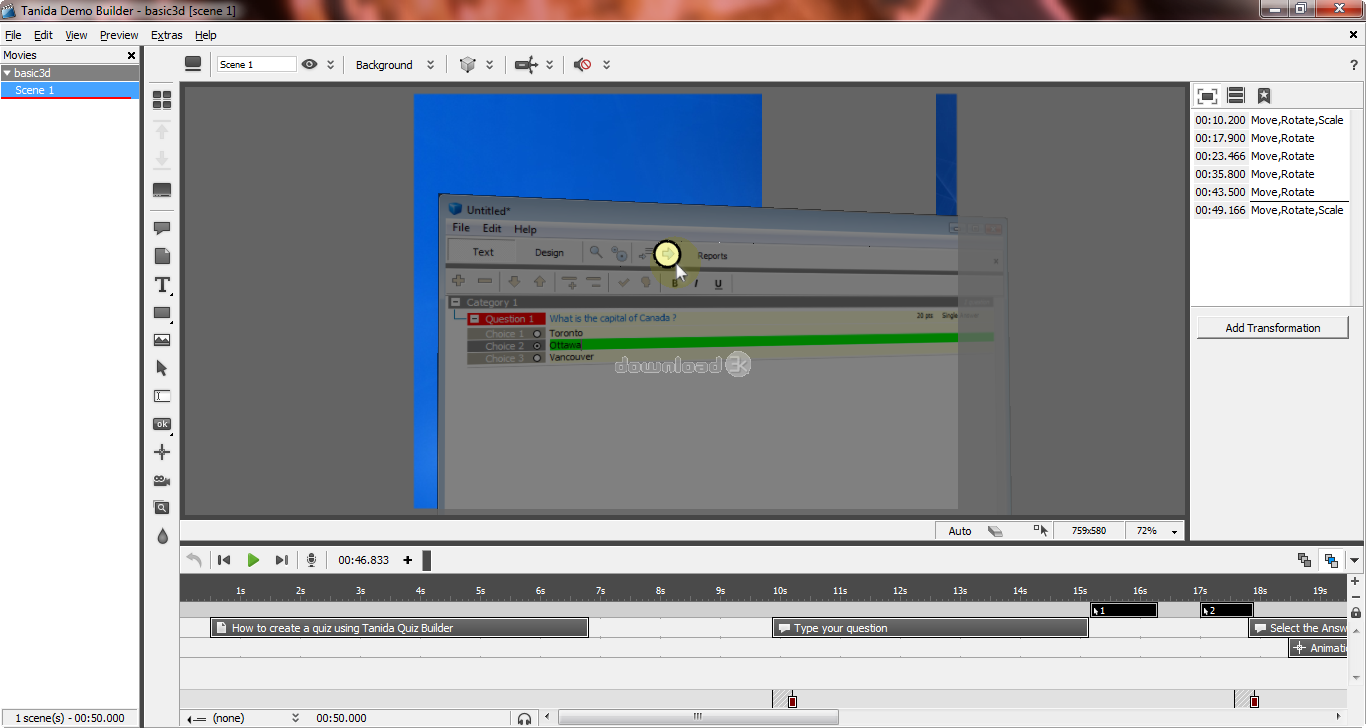The width and height of the screenshot is (1366, 728).
Task: Expand the audio options chevron
Action: [607, 64]
